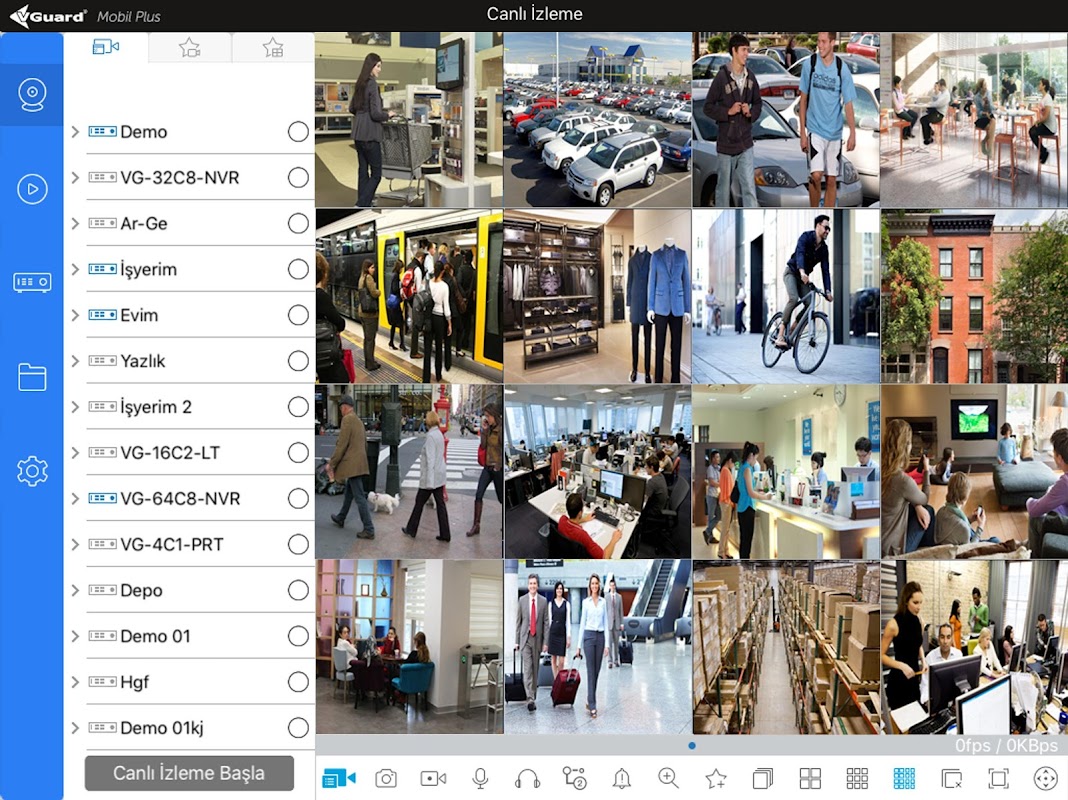Open settings gear in the sidebar
The image size is (1068, 800).
pos(32,470)
